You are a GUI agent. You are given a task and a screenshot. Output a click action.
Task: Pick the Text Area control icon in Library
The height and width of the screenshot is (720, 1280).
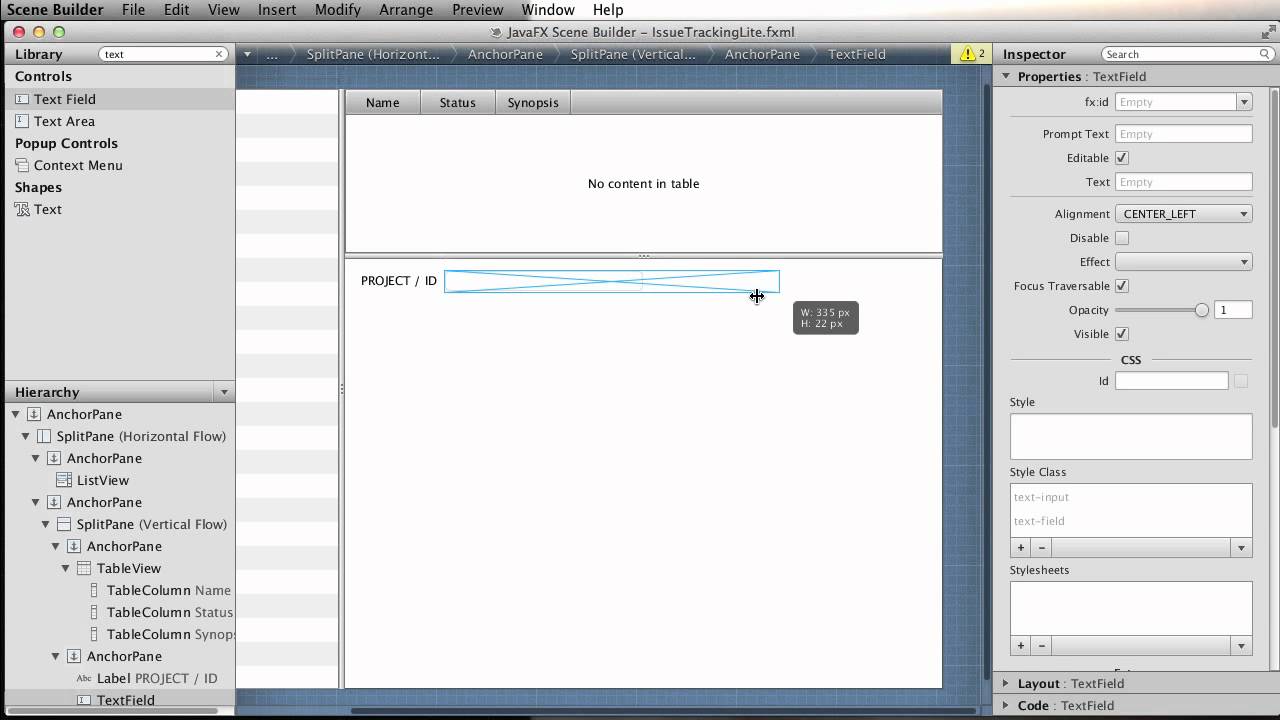(x=22, y=121)
